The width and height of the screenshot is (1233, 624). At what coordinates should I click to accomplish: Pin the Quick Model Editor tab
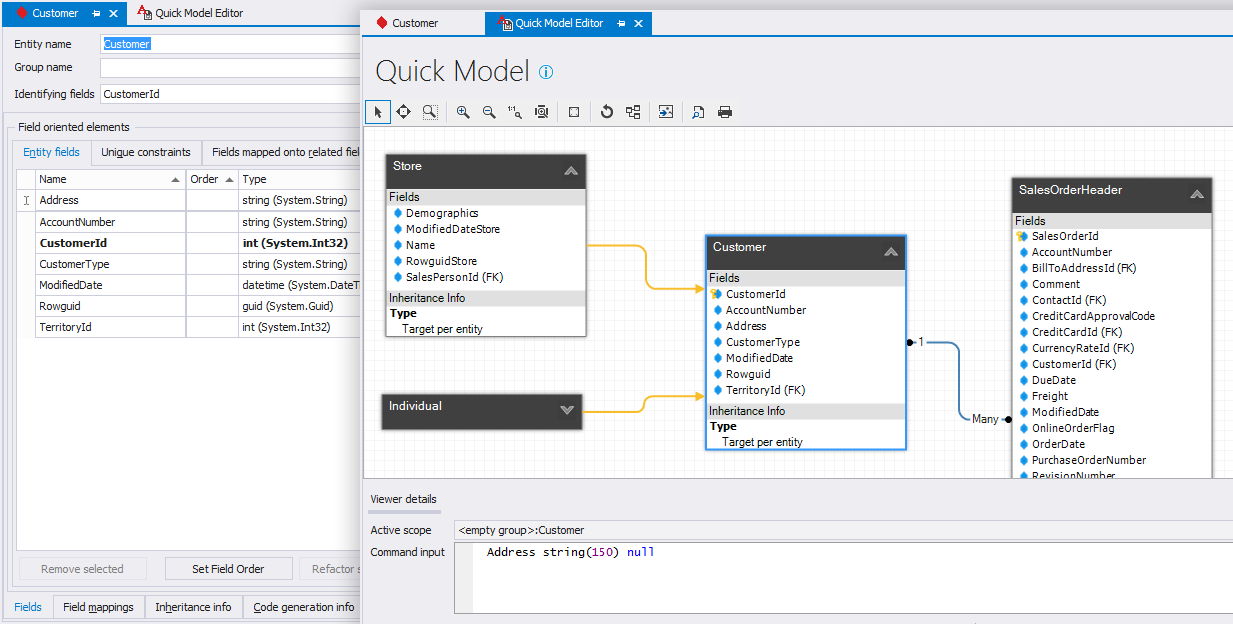coord(621,23)
